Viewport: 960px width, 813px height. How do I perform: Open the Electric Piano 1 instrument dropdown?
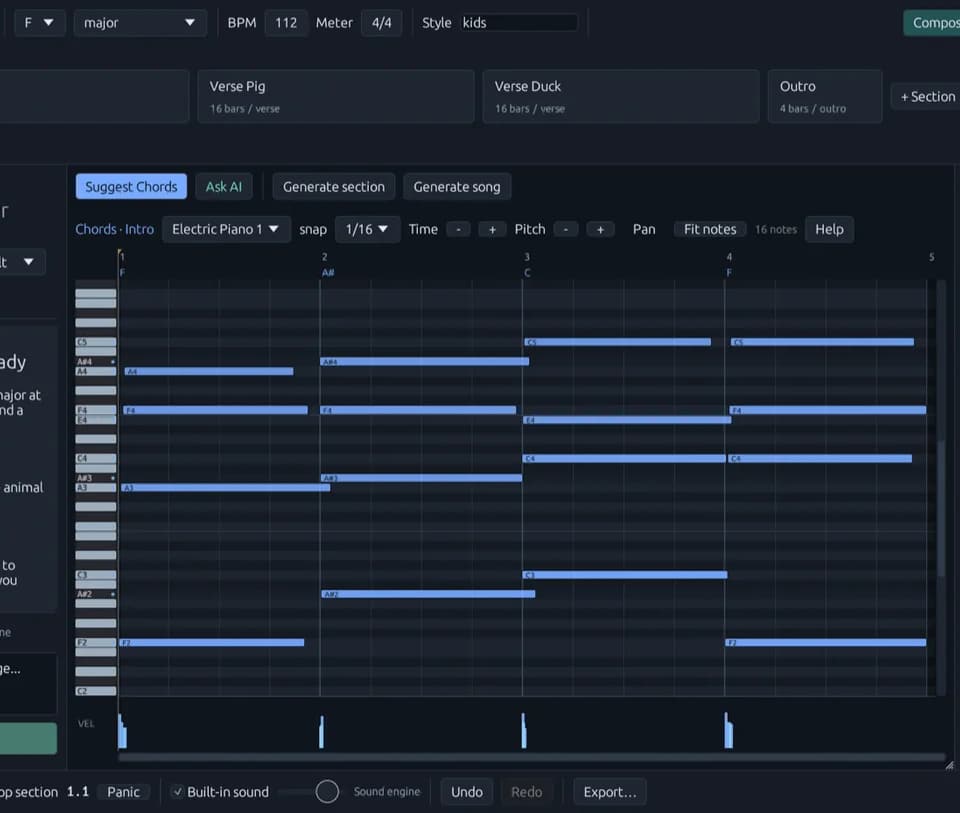(226, 229)
